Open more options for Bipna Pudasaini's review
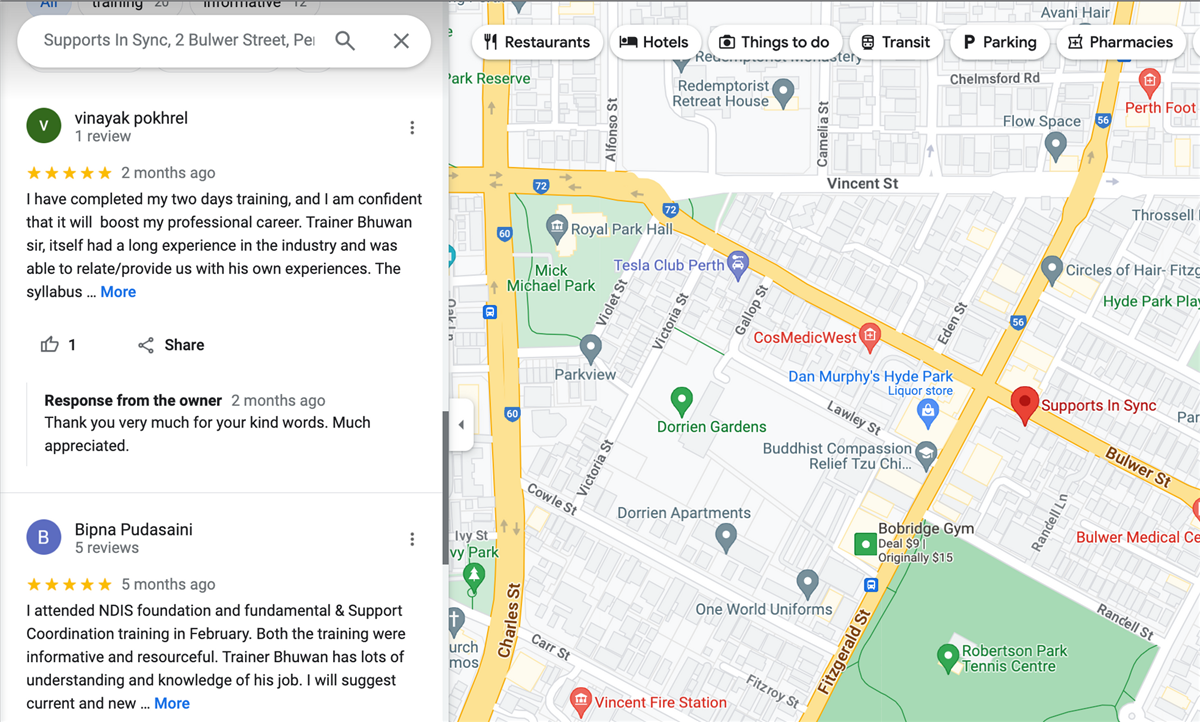Screen dimensions: 1200x722 click(412, 540)
